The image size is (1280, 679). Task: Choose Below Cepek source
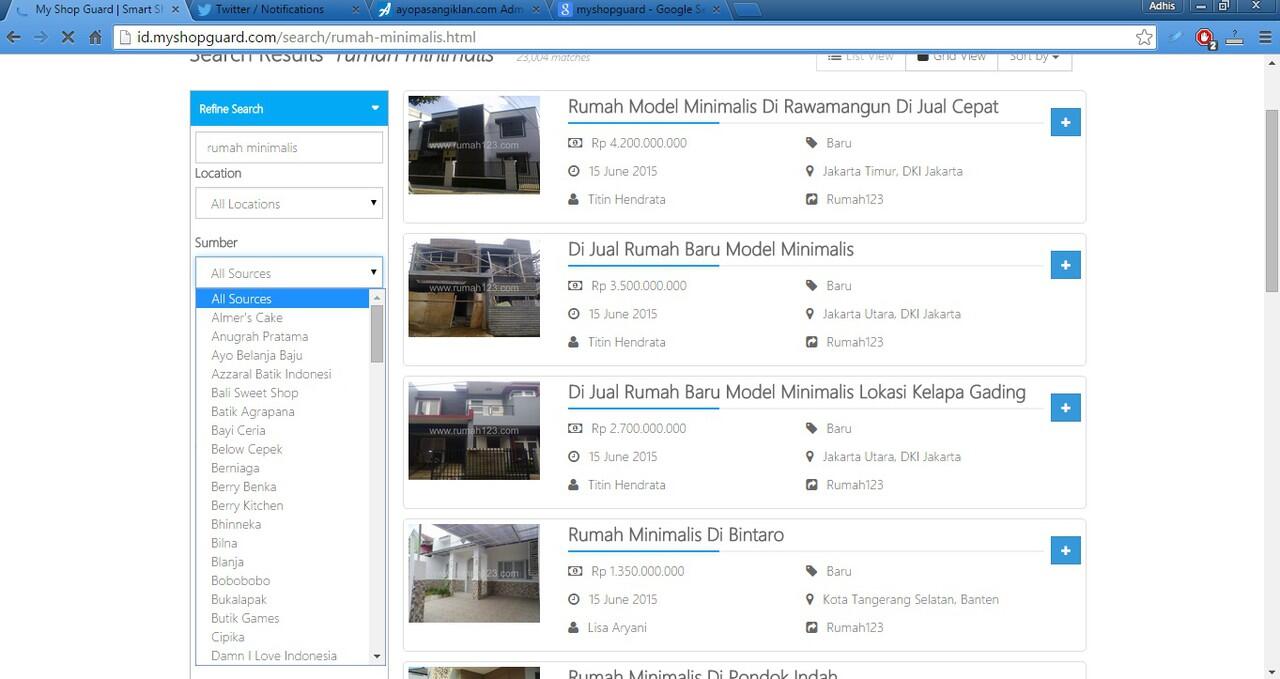tap(283, 449)
